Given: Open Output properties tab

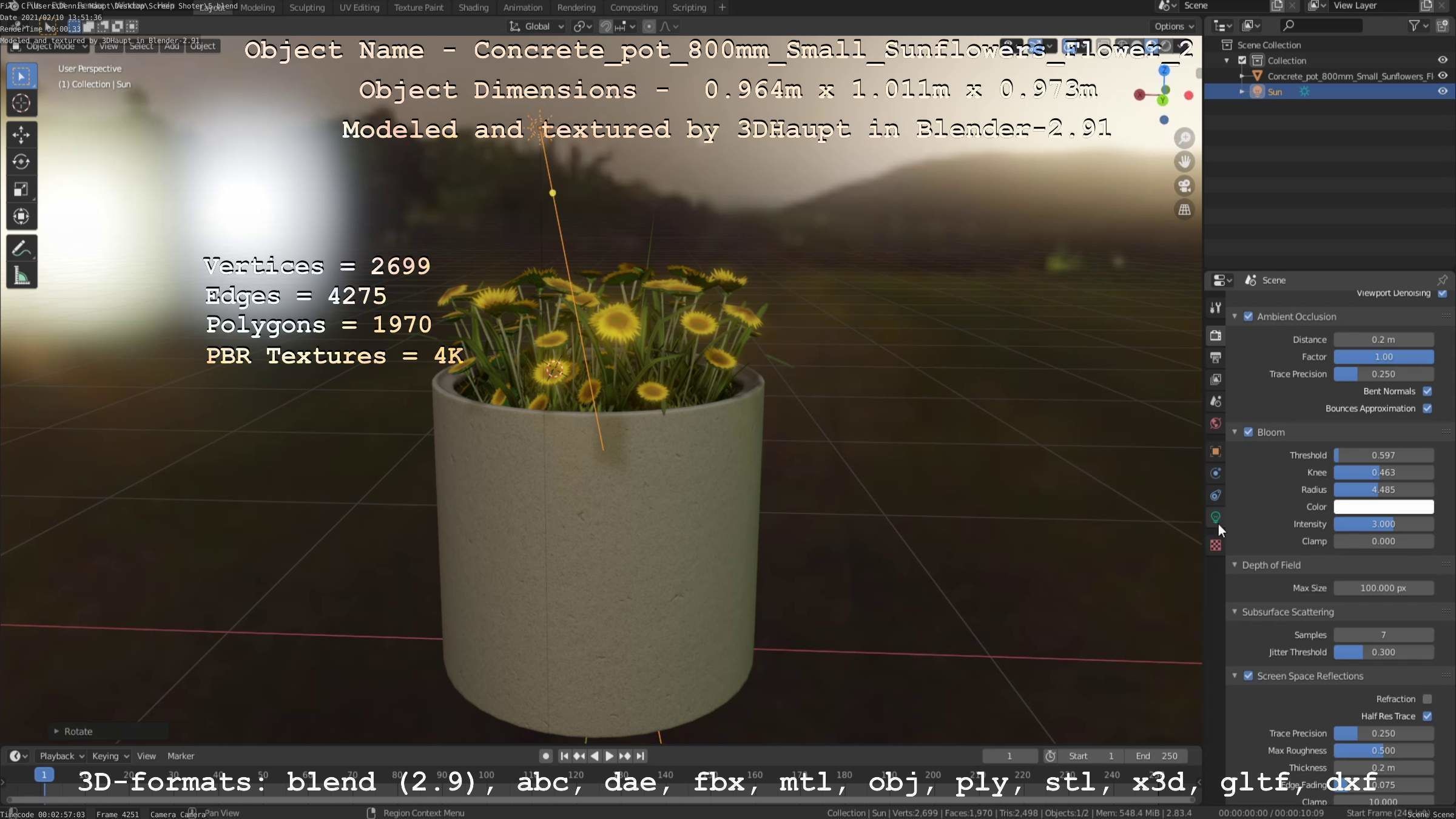Looking at the screenshot, I should pos(1215,357).
